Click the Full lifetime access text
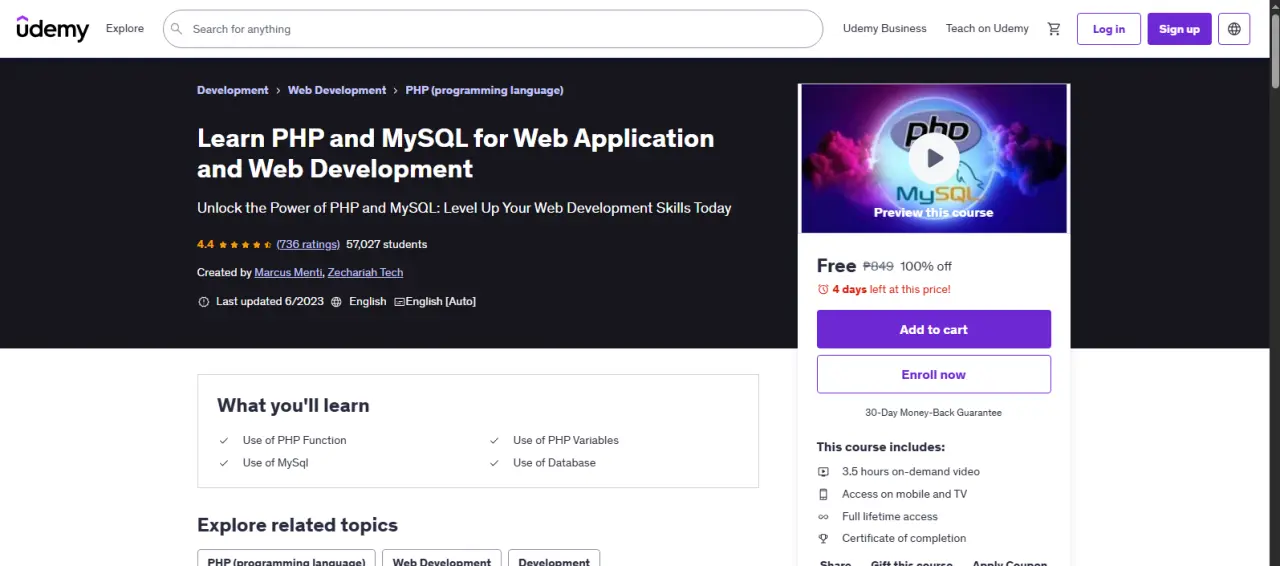 point(890,516)
